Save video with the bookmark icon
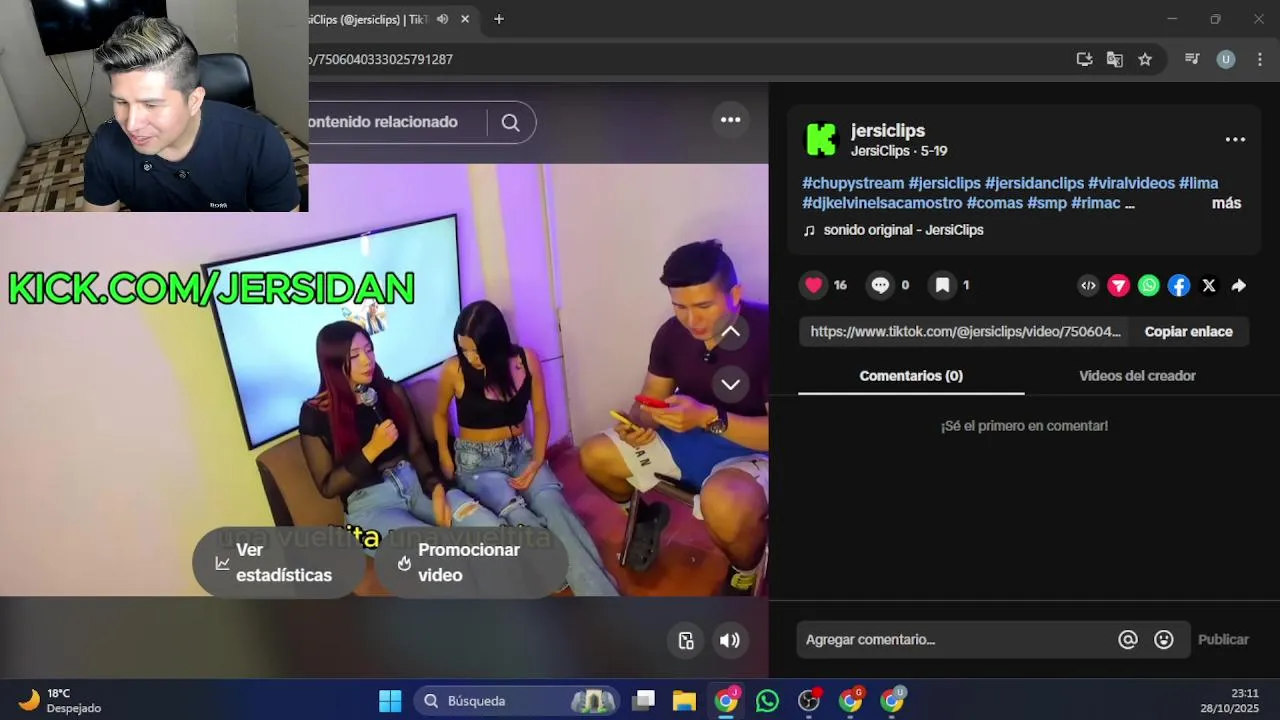Viewport: 1280px width, 720px height. [x=942, y=285]
